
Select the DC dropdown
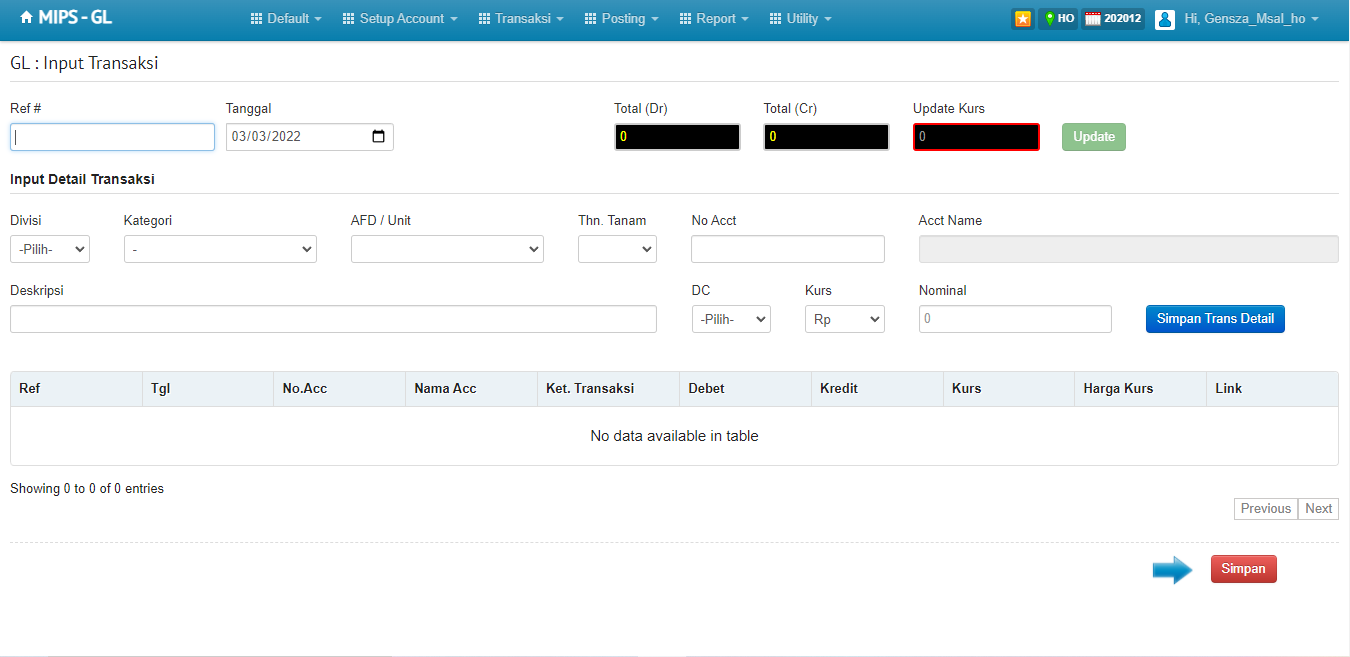tap(731, 319)
